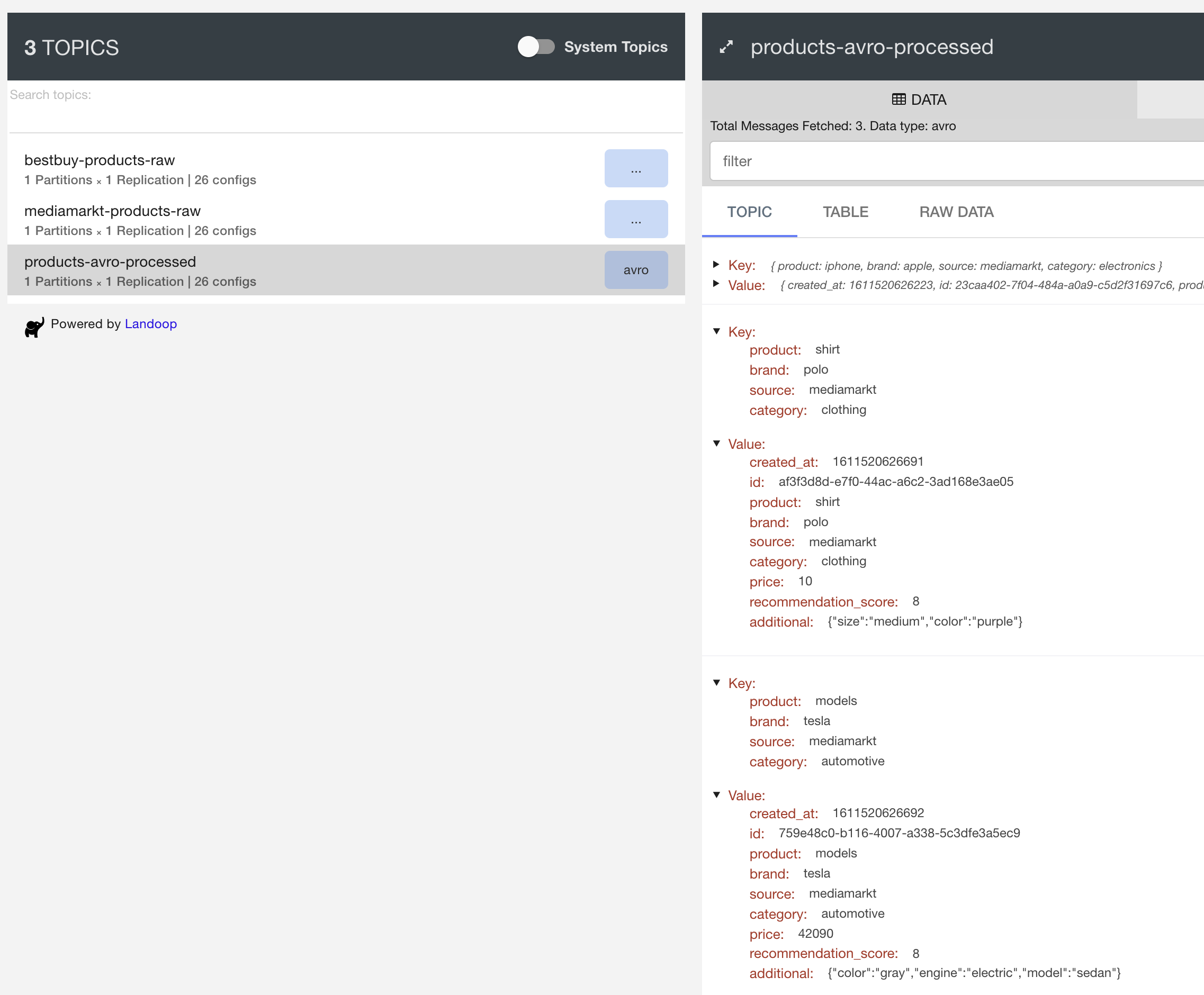Expand the first collapsed Value row
Screen dimensions: 1204x995
coord(716,284)
